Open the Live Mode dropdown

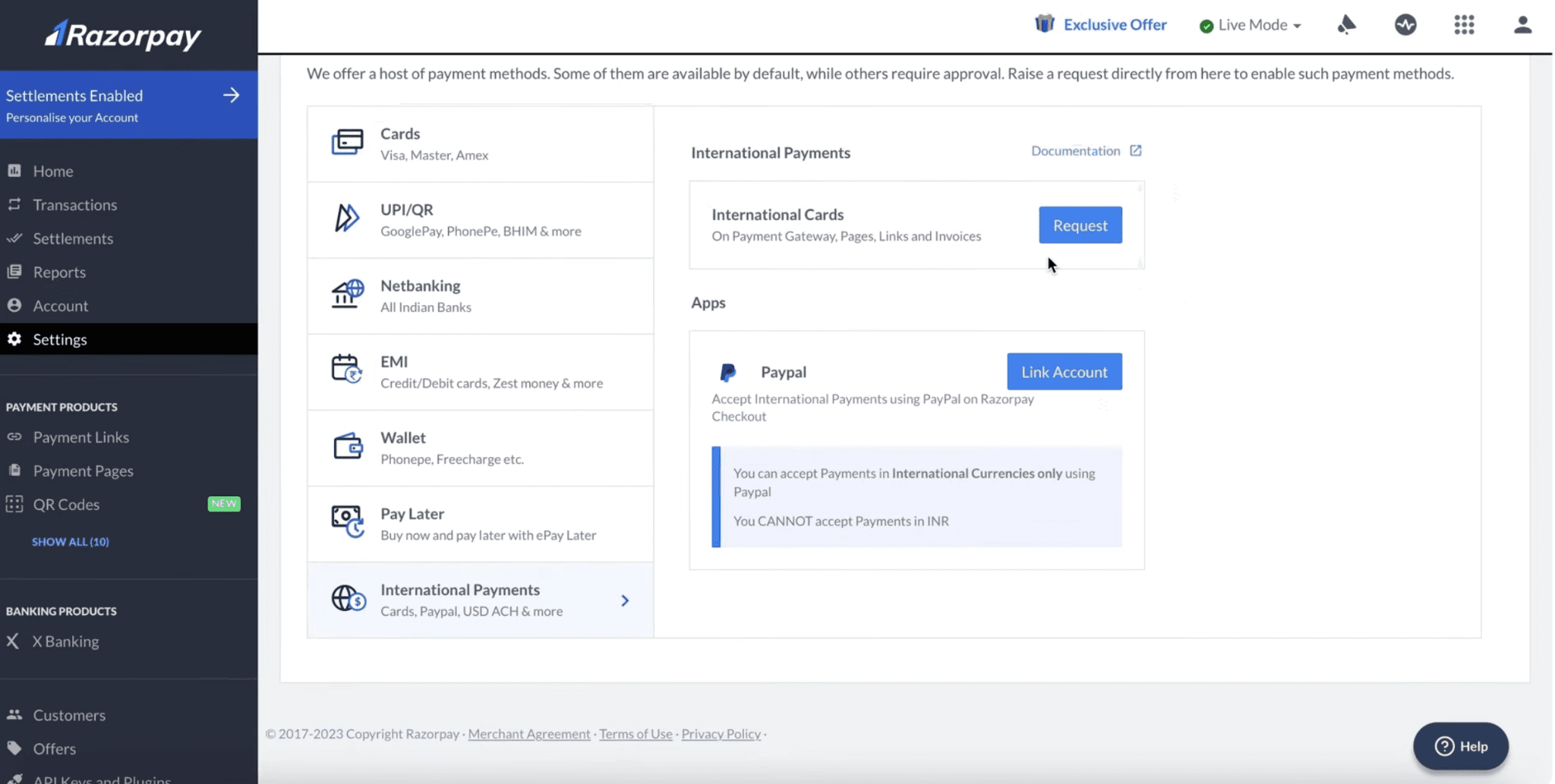click(x=1250, y=25)
